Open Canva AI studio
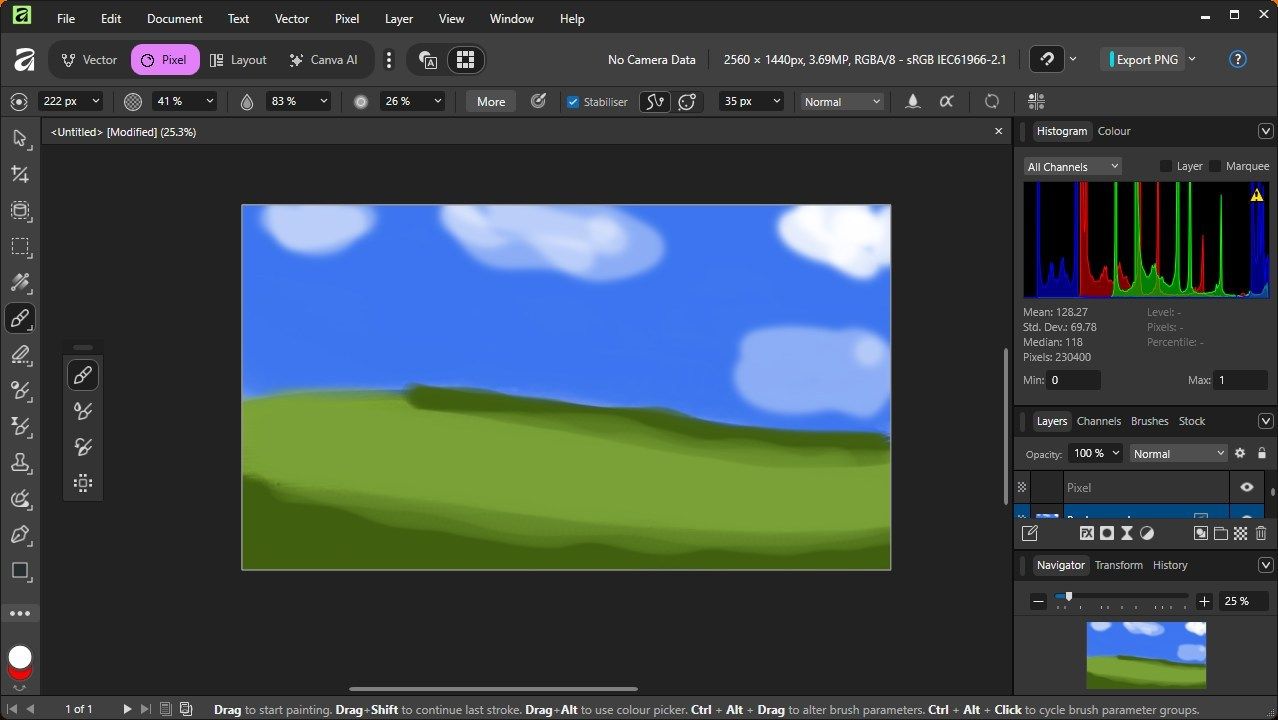This screenshot has height=720, width=1278. coord(323,60)
